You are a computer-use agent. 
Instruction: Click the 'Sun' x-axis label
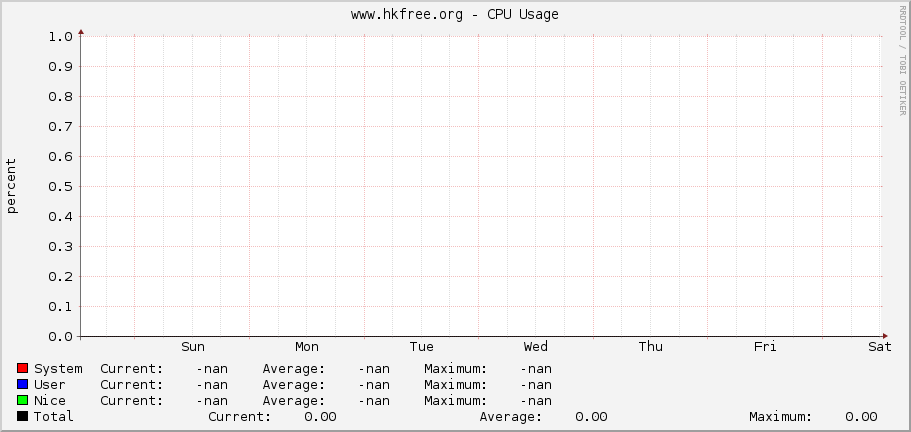point(193,347)
